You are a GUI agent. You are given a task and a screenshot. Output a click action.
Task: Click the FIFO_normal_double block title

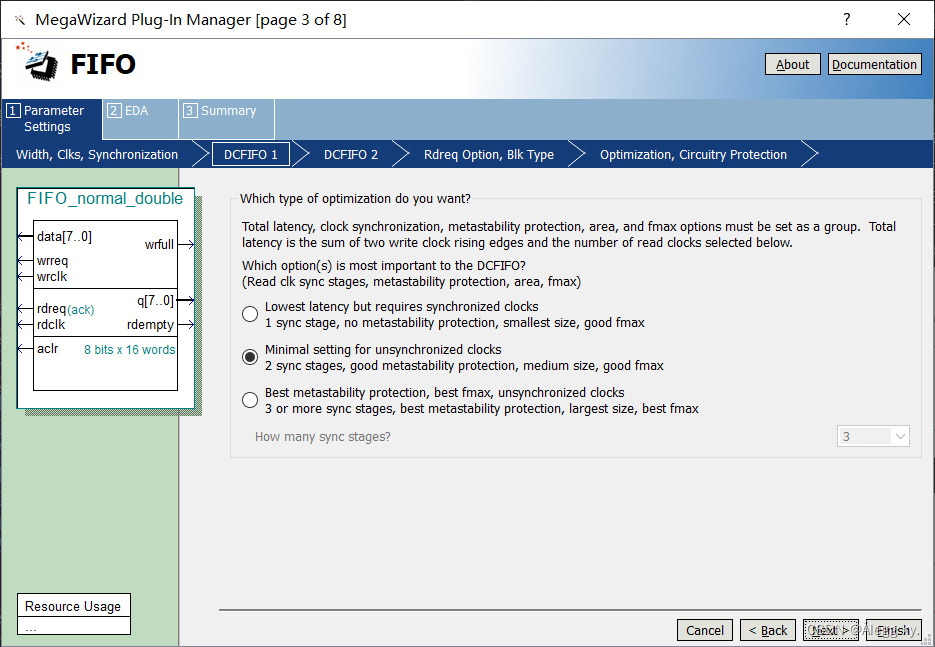(x=105, y=199)
